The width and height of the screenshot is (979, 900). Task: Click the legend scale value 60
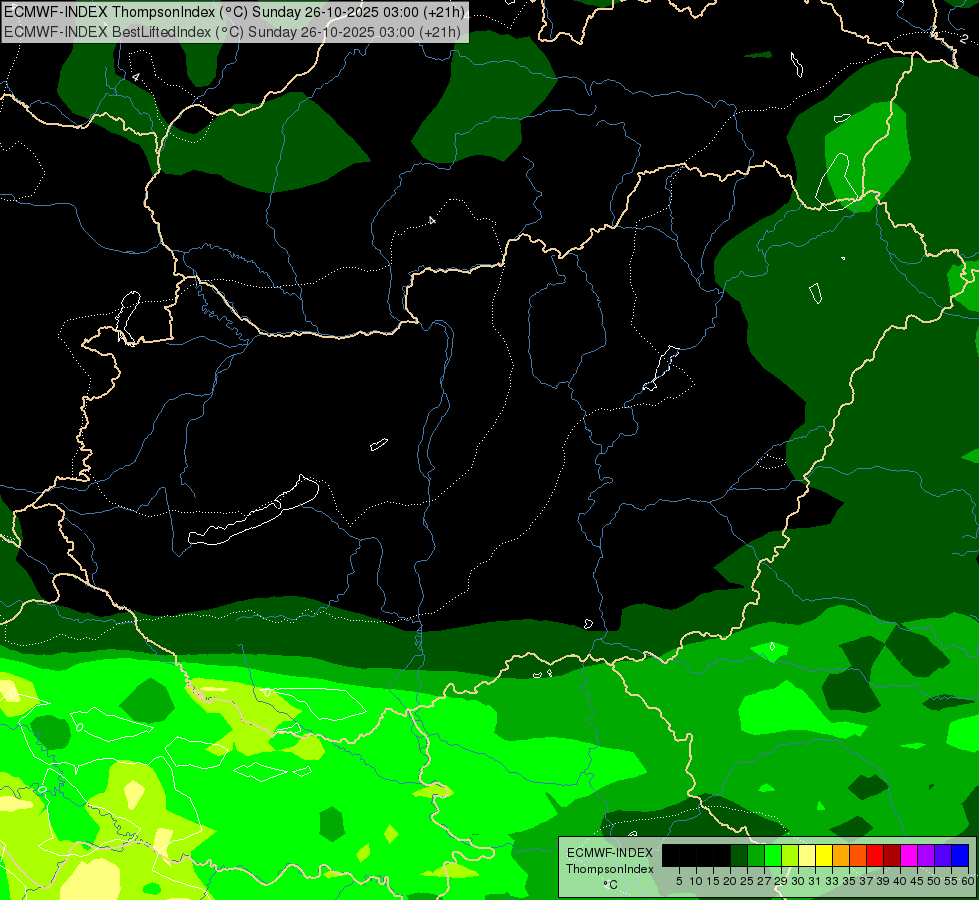968,881
